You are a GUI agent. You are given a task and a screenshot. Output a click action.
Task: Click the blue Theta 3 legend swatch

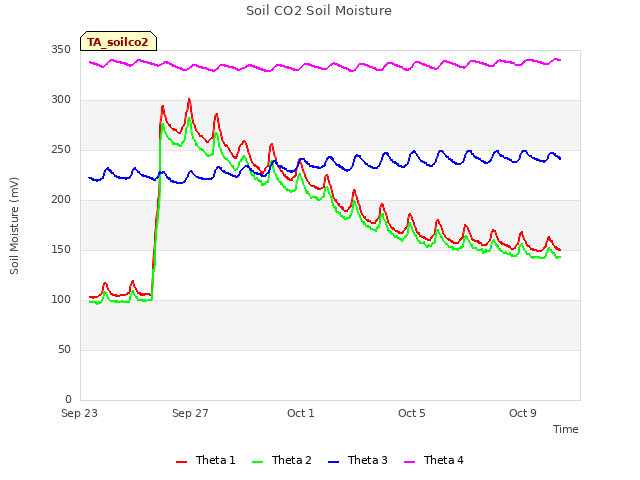point(333,462)
